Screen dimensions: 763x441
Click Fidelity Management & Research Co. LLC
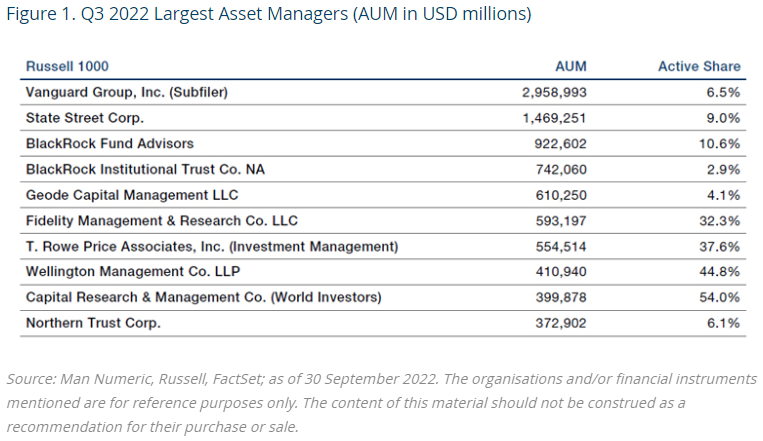click(x=162, y=221)
